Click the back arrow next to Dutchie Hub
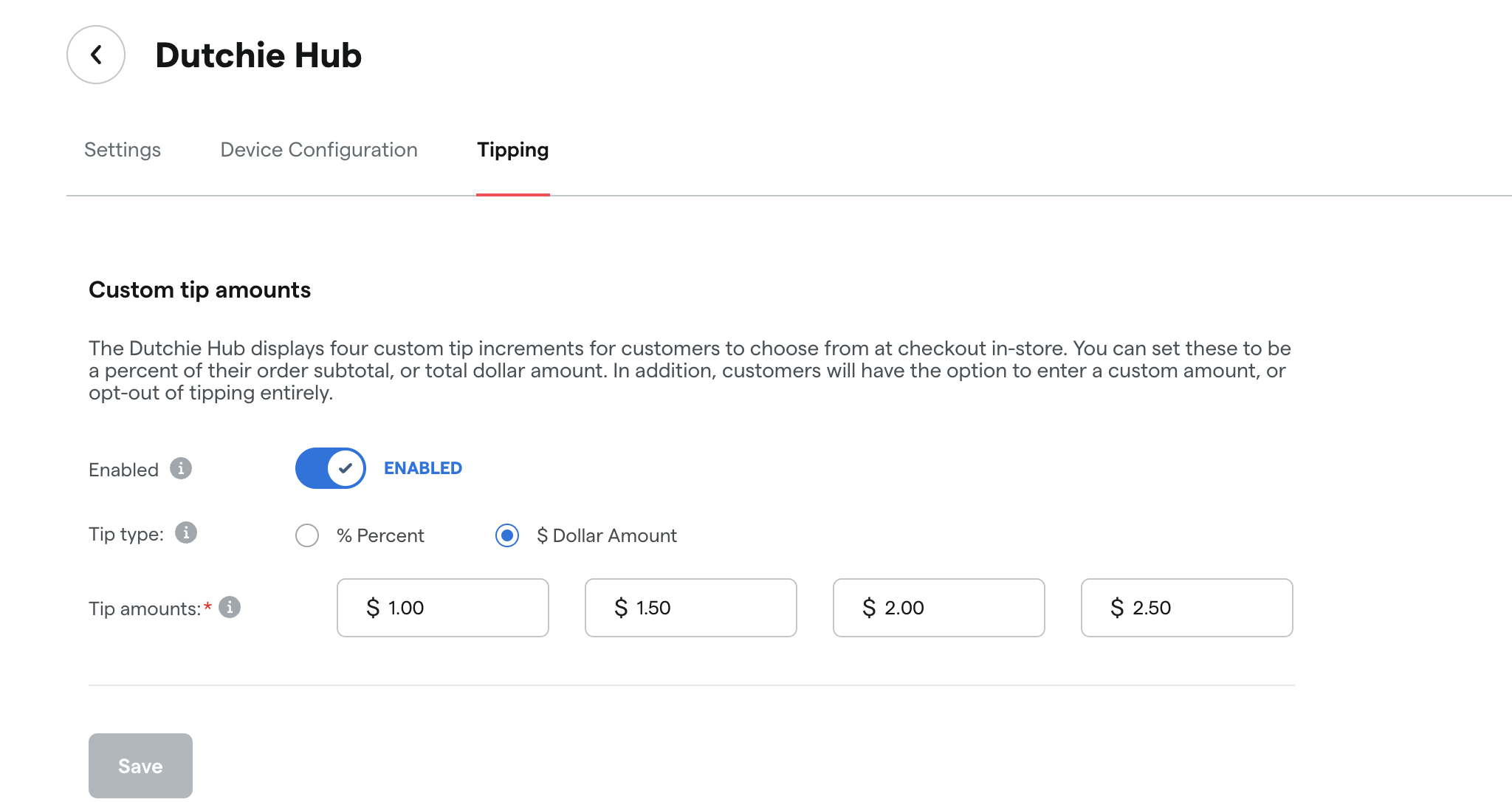 (x=95, y=54)
